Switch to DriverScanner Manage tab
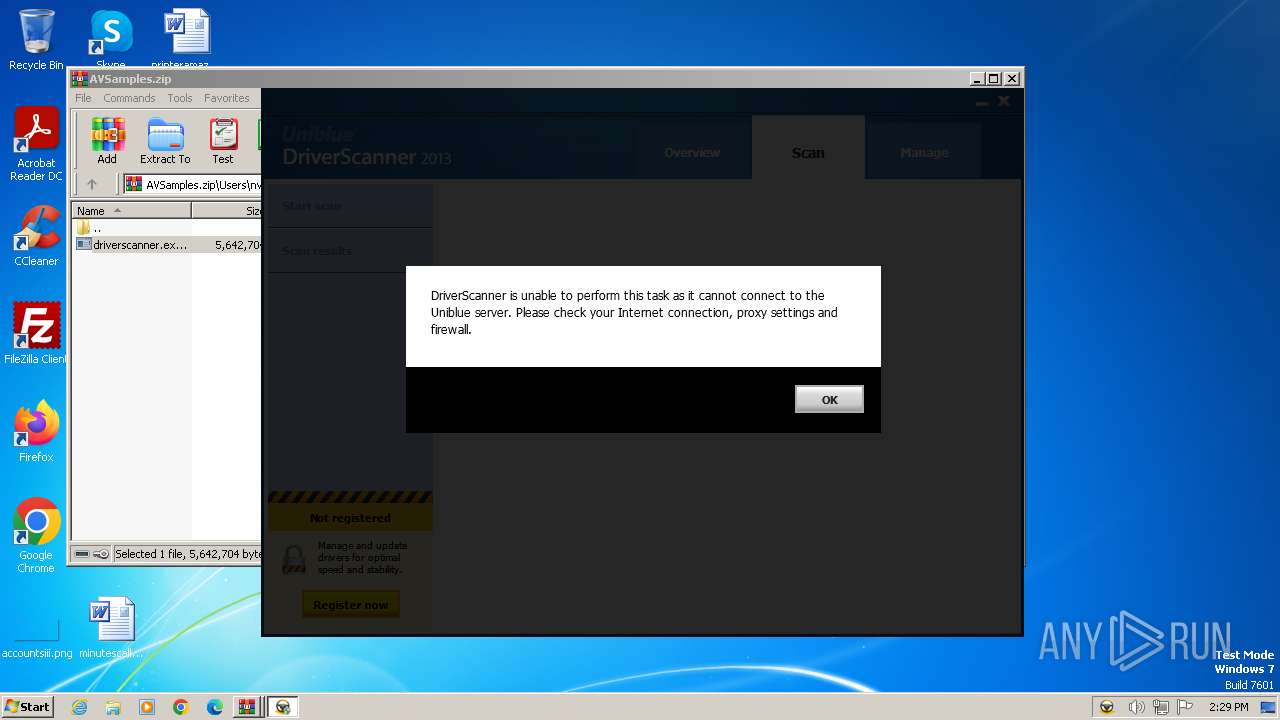The image size is (1280, 720). [924, 153]
